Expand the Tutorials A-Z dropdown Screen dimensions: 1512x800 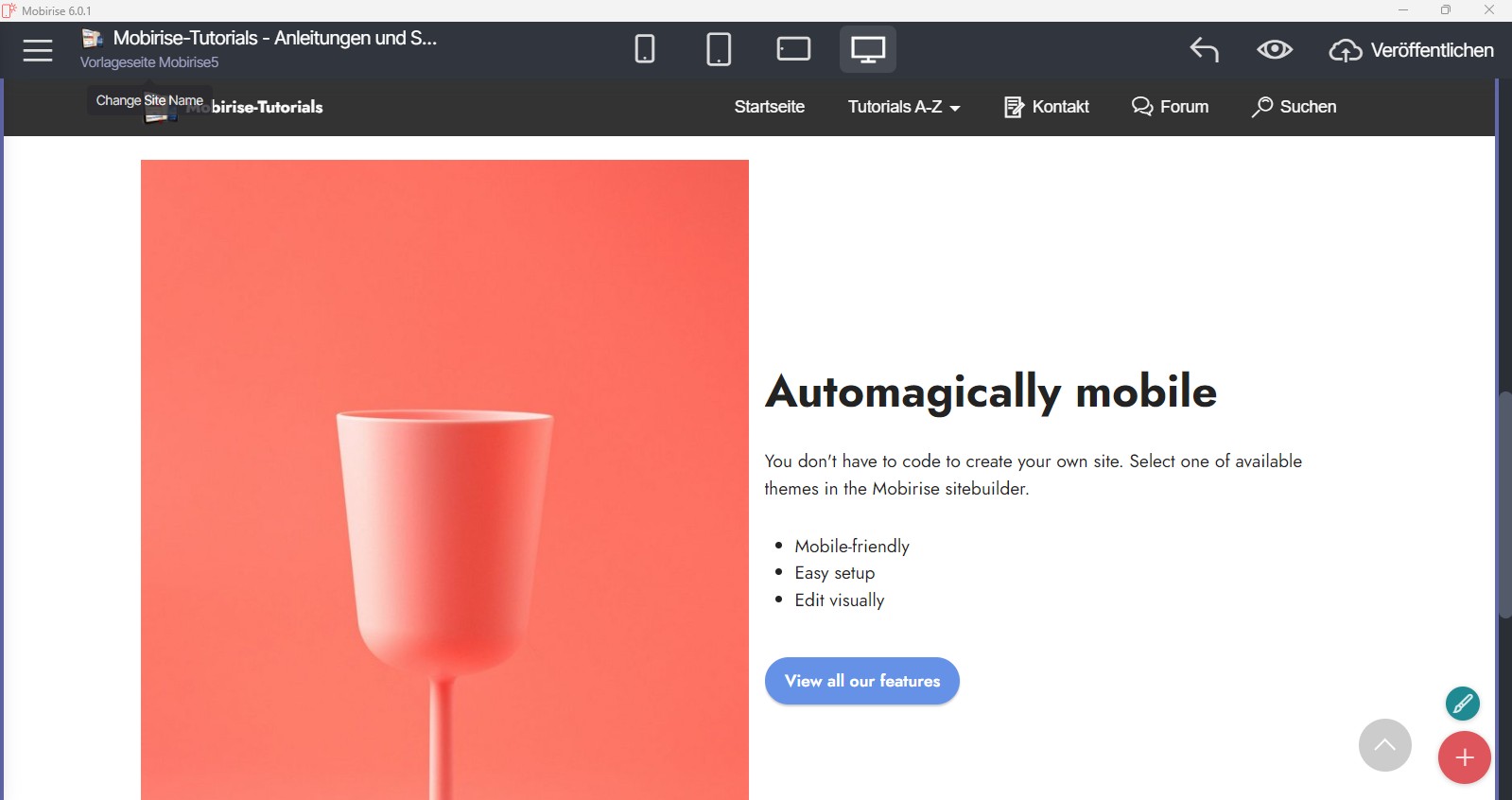click(x=903, y=107)
